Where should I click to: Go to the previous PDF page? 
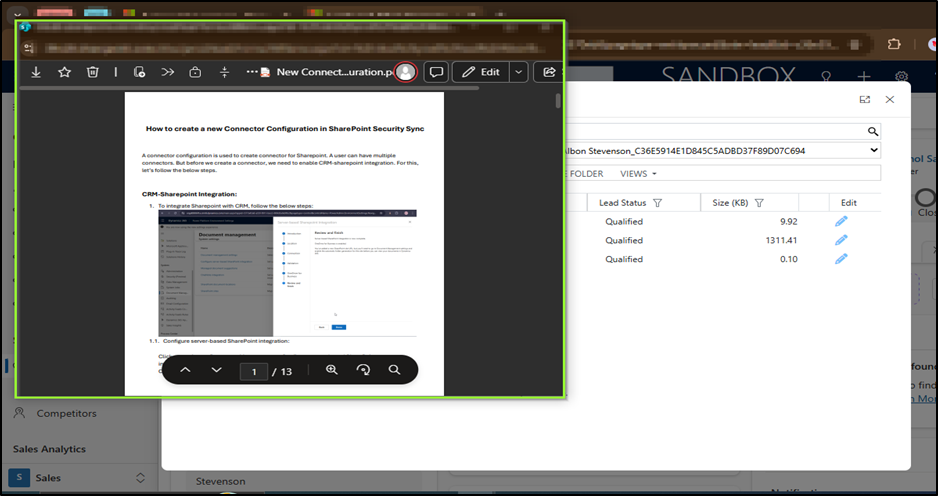[185, 370]
